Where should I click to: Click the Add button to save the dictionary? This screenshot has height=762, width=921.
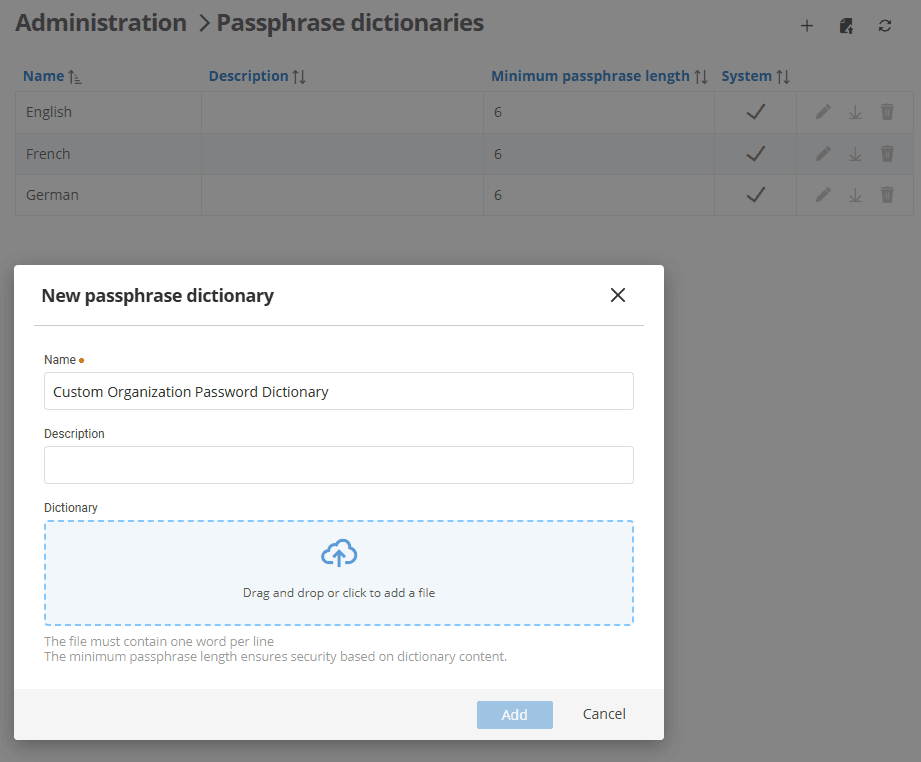(514, 714)
